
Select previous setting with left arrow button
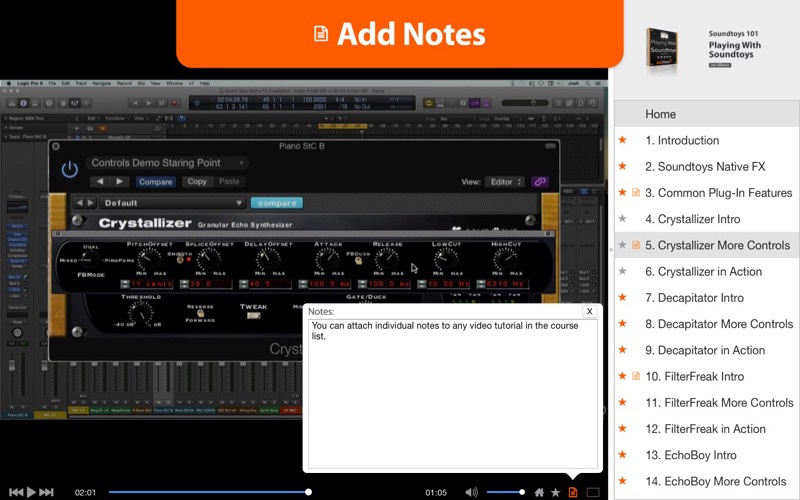coord(100,182)
